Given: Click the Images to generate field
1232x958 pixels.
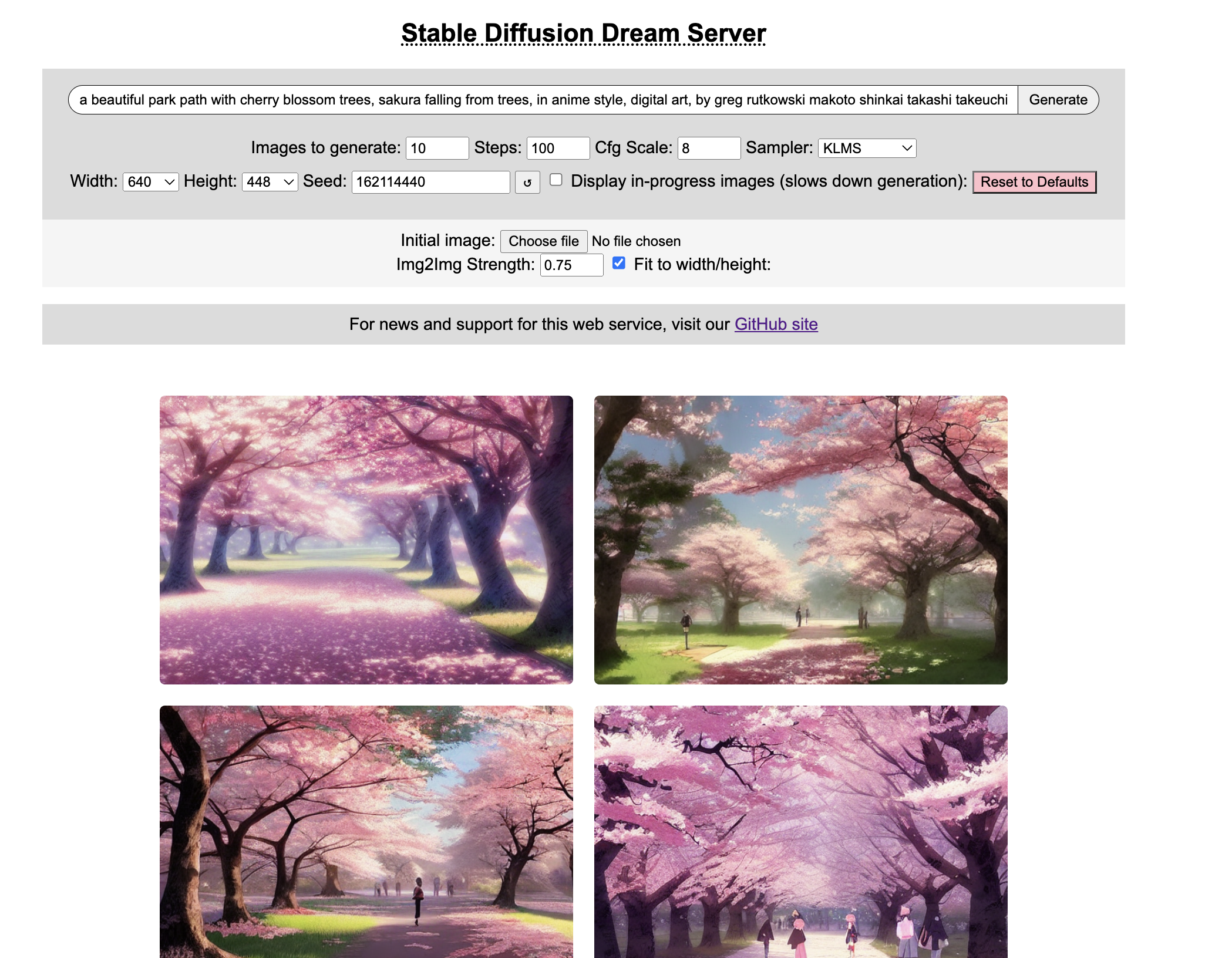Looking at the screenshot, I should coord(437,148).
